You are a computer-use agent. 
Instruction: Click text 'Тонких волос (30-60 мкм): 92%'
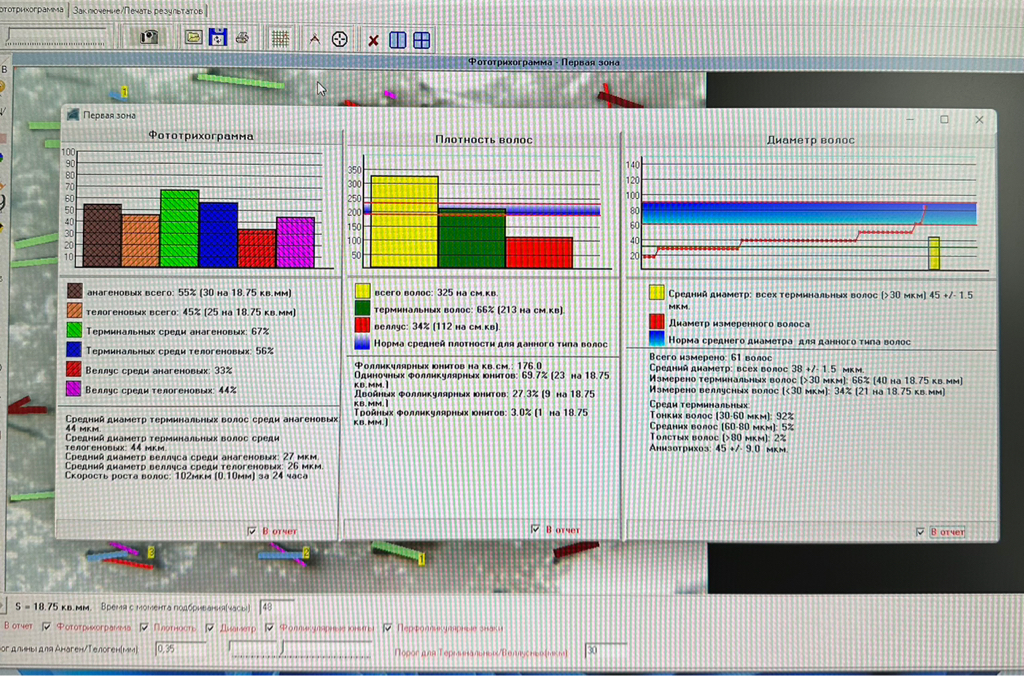(721, 416)
